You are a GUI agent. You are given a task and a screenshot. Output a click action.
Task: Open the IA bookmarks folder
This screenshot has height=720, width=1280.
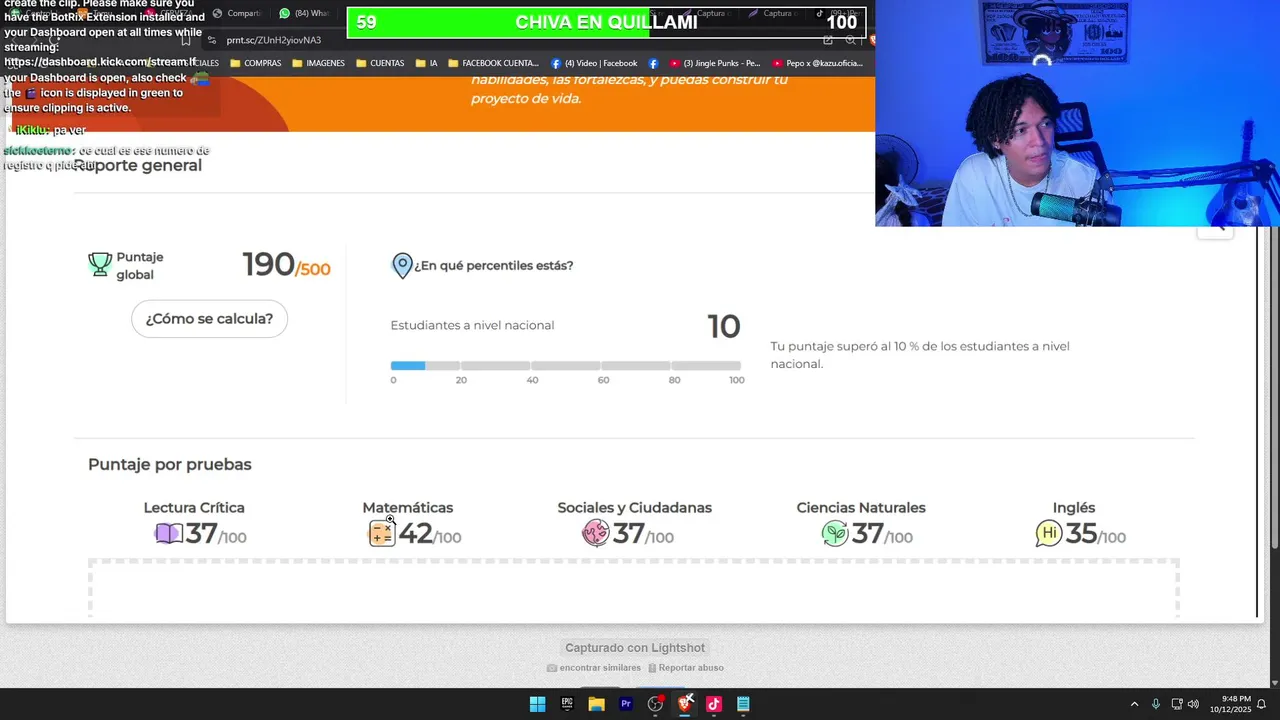[425, 63]
